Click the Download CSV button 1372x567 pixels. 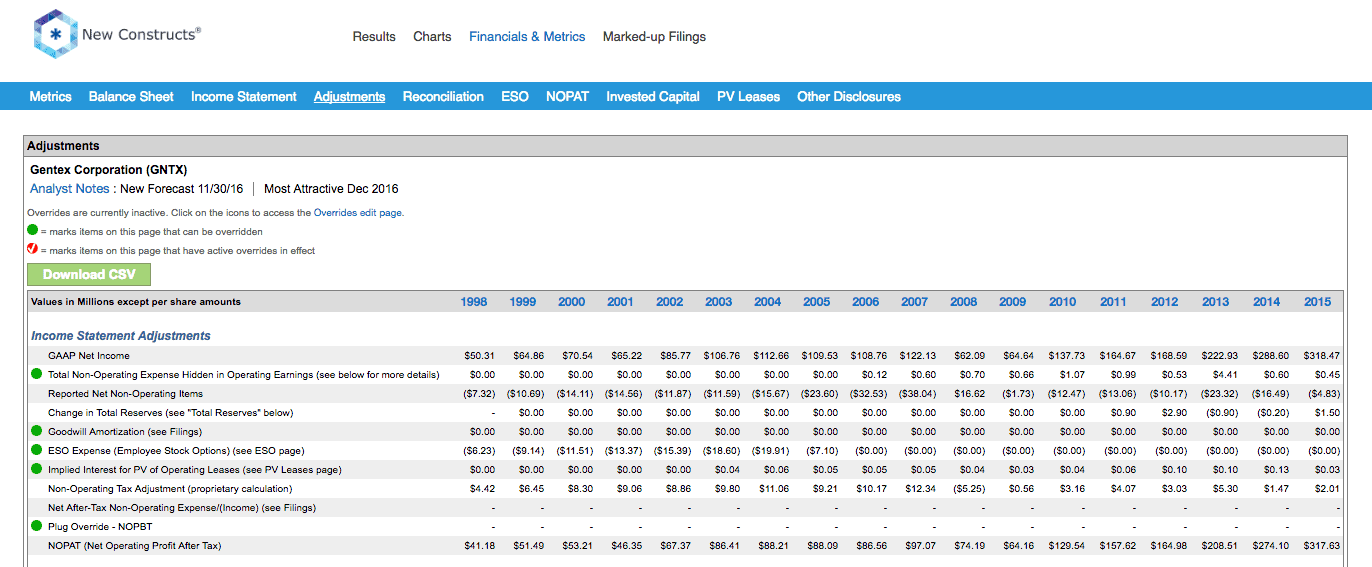[x=89, y=274]
